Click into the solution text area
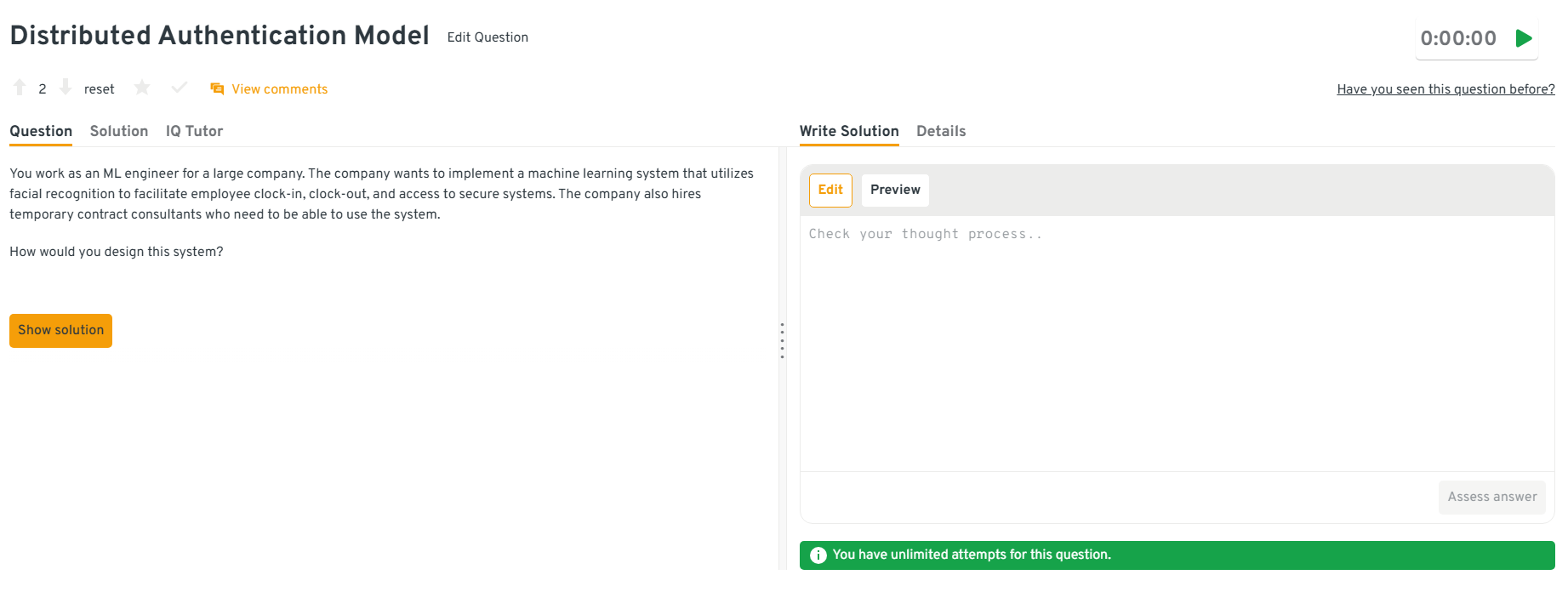Viewport: 1568px width, 592px height. tap(1176, 340)
